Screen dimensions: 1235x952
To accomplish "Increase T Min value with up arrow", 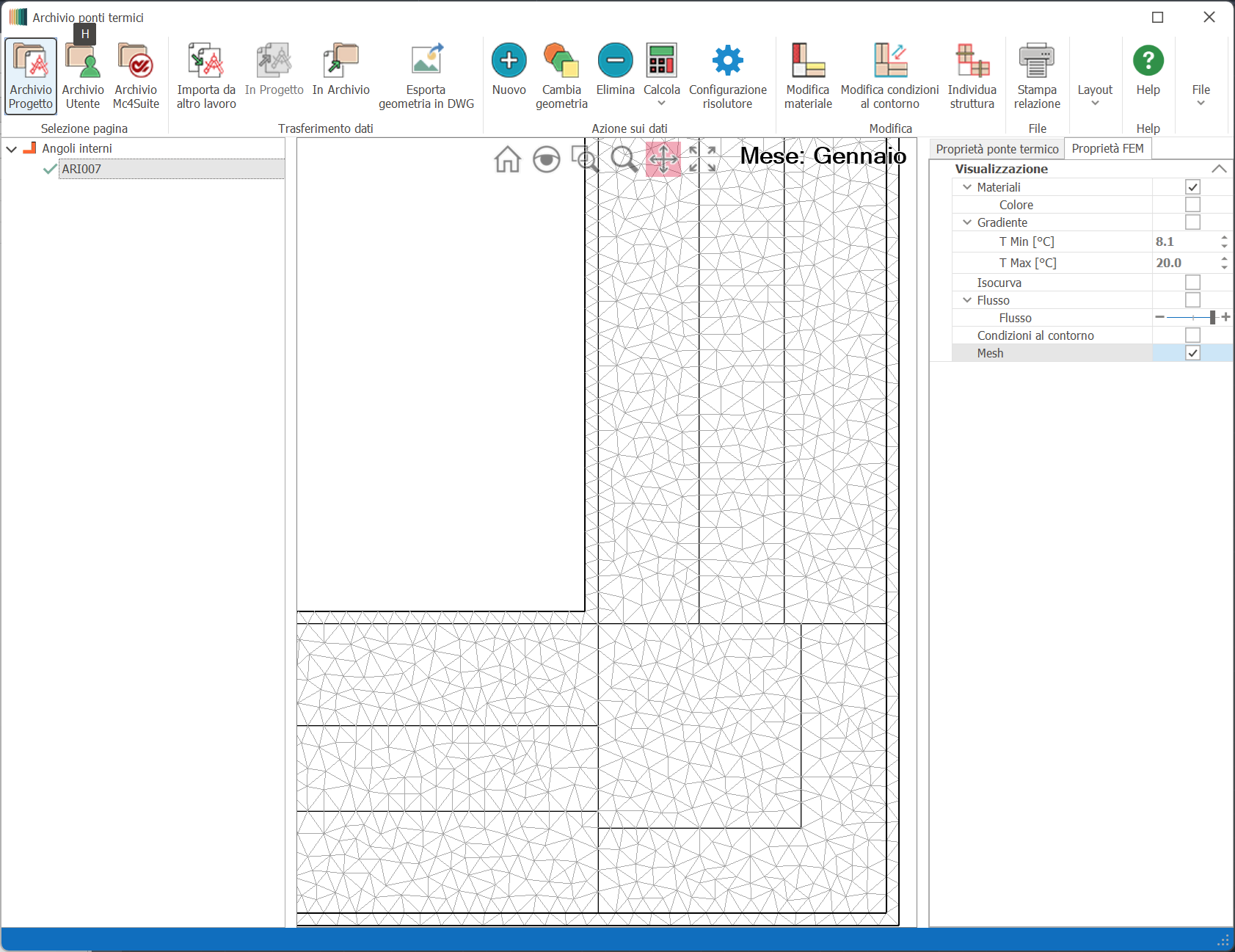I will coord(1224,238).
